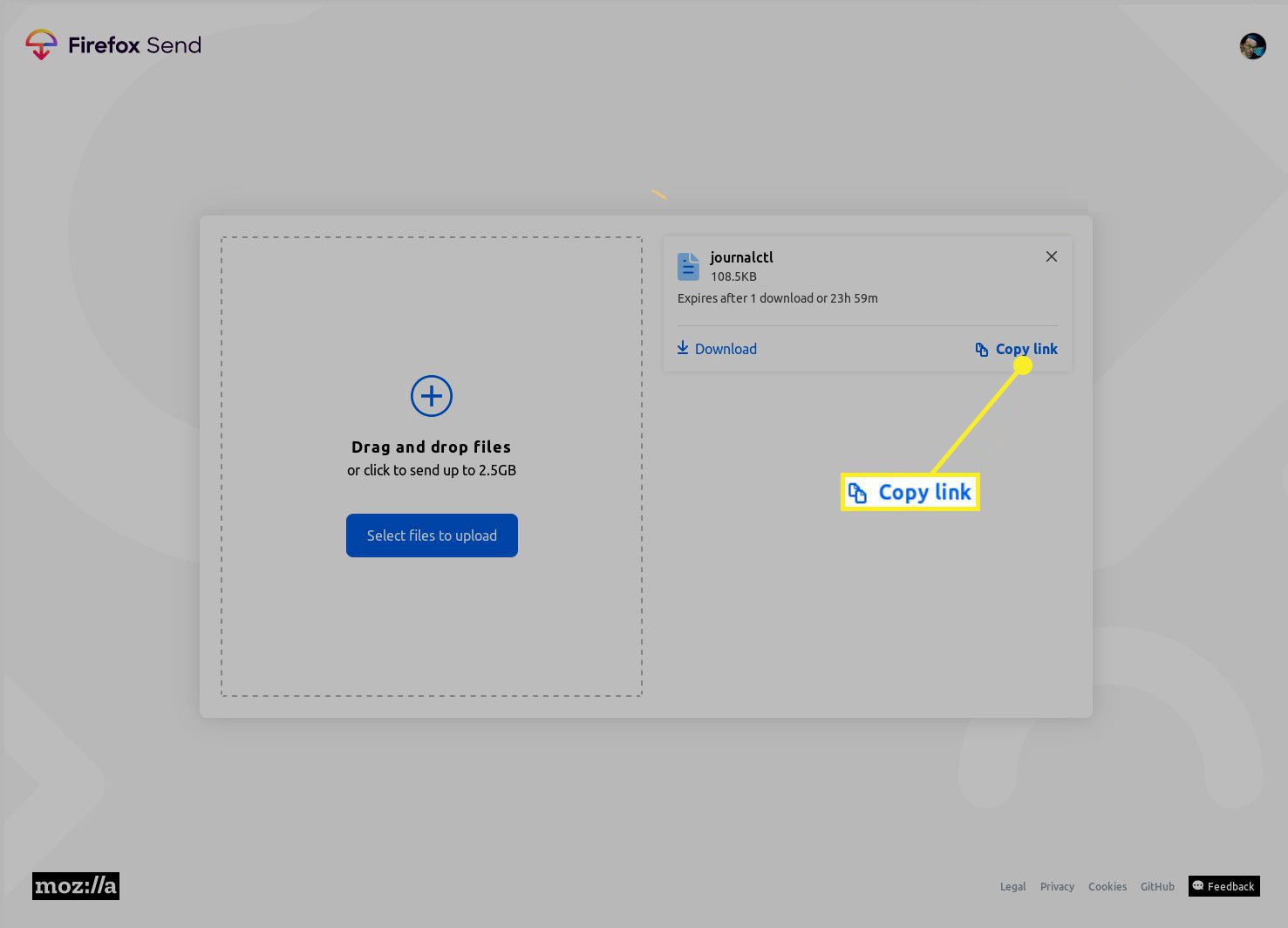
Task: Select the journalctl file name text
Action: click(x=742, y=257)
